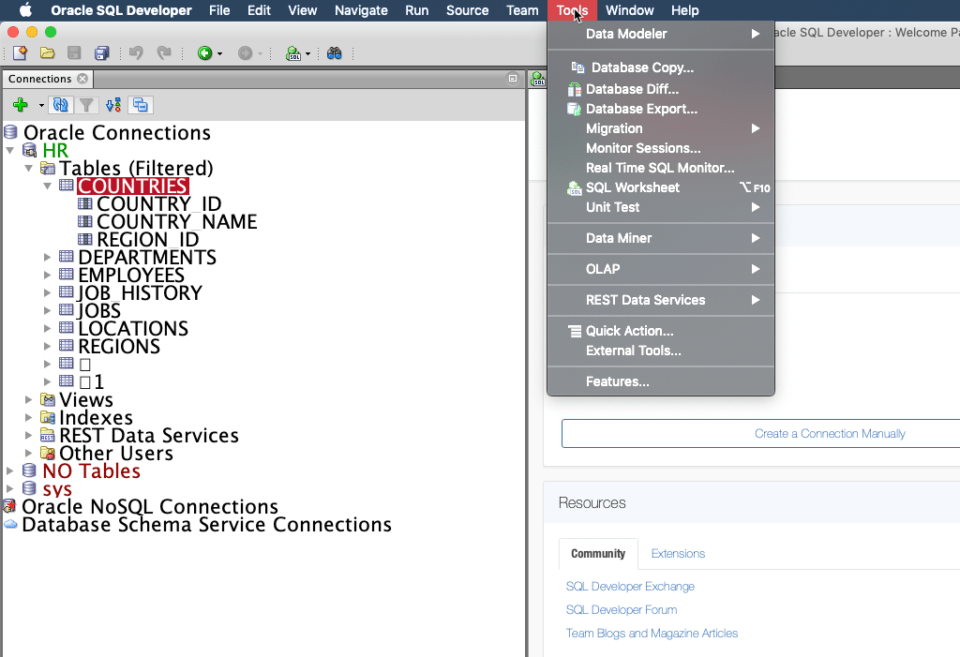
Task: Select the green Back navigation icon
Action: [x=205, y=53]
